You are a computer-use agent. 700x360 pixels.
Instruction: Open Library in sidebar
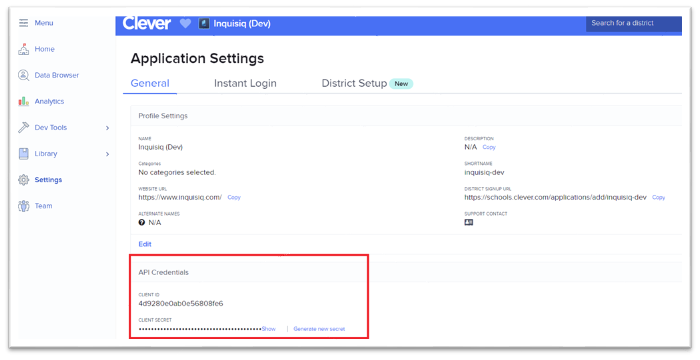tap(46, 154)
